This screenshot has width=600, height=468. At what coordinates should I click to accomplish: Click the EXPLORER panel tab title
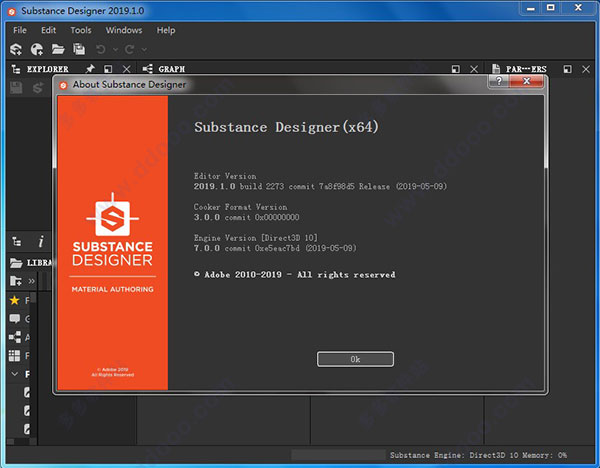[x=47, y=69]
